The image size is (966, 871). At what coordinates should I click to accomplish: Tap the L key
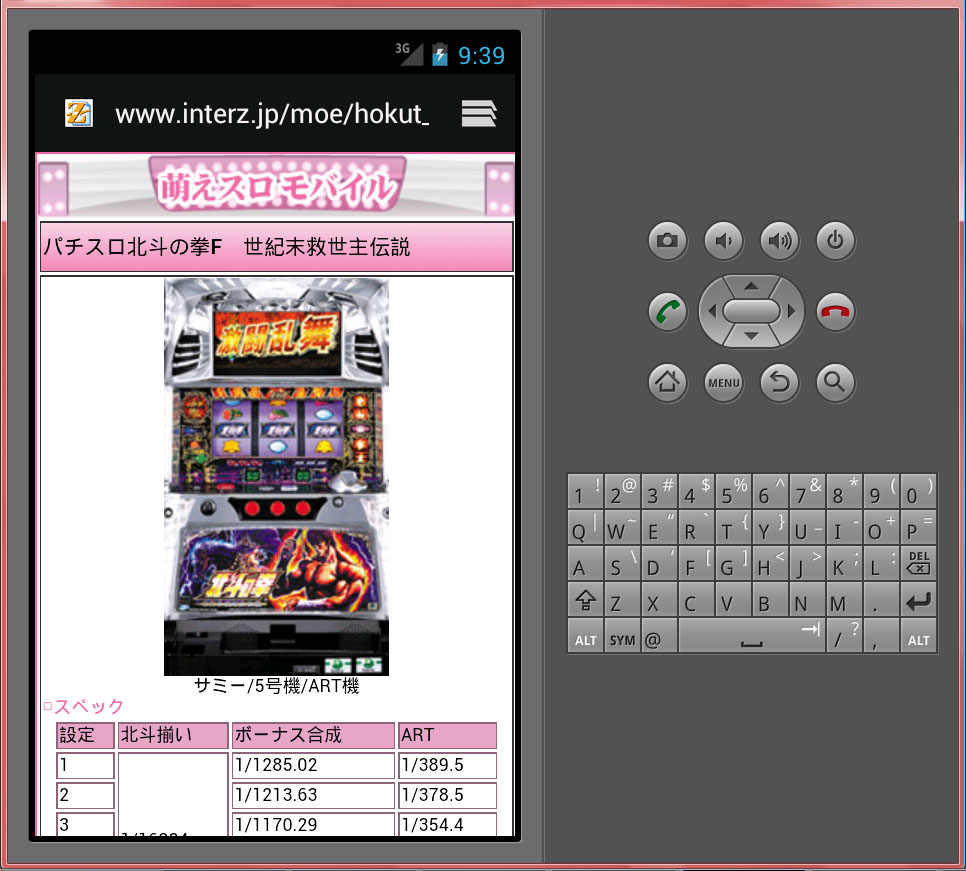click(882, 563)
